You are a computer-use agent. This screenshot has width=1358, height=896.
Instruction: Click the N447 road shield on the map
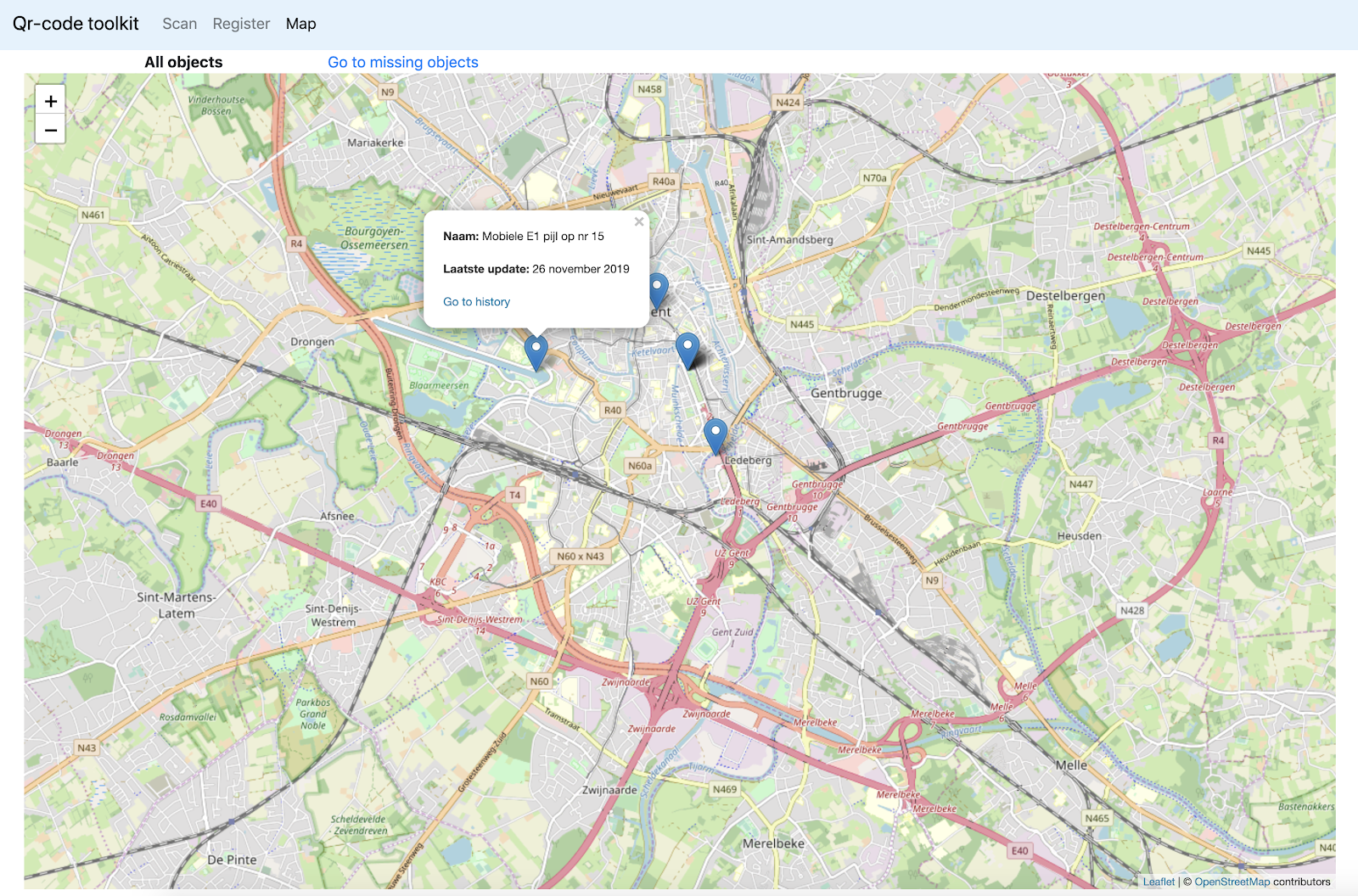[x=1081, y=484]
